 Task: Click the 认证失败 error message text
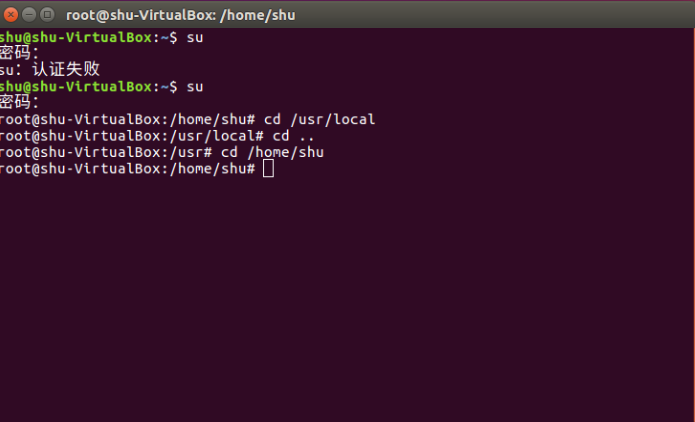tap(66, 69)
